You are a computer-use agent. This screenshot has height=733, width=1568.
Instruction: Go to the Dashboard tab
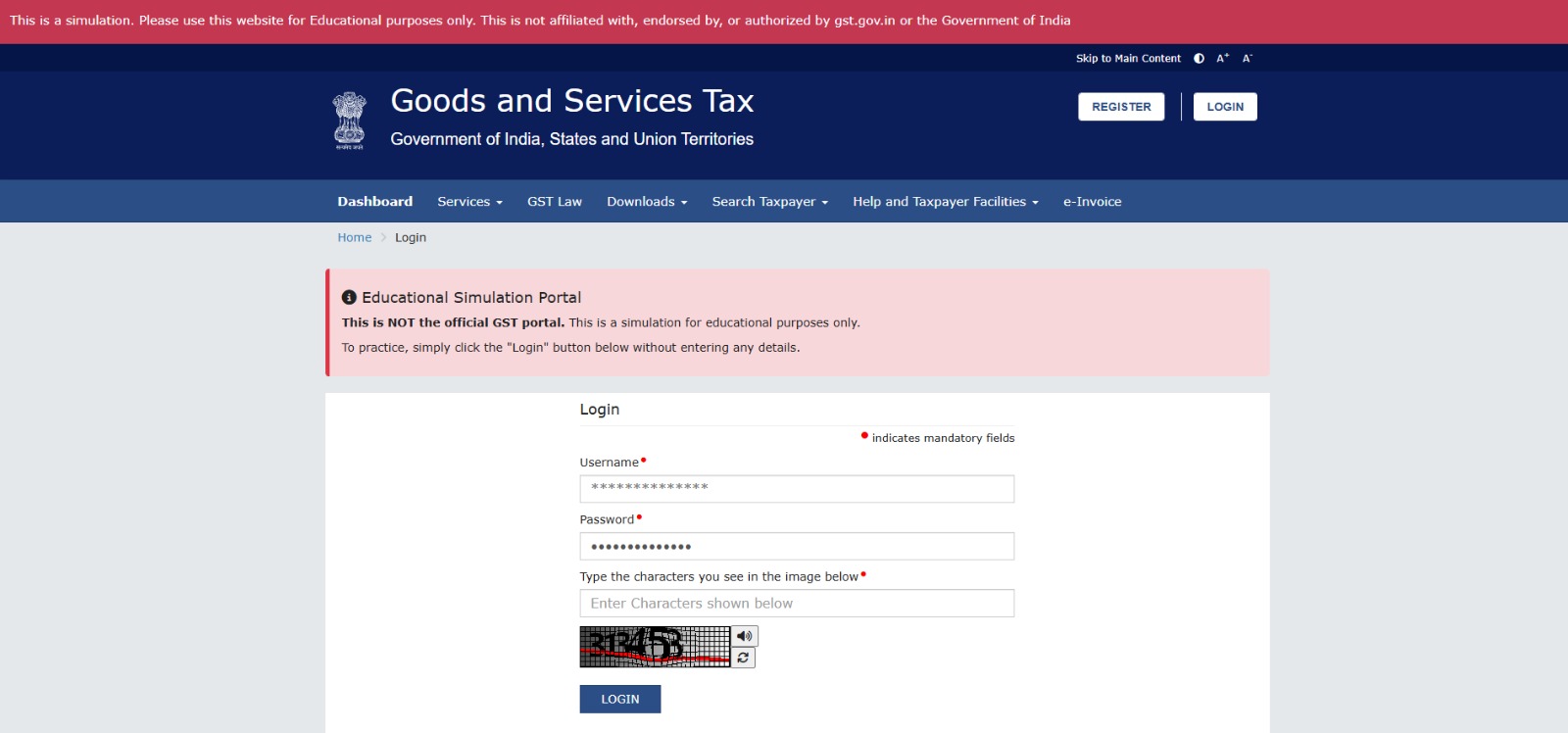[375, 202]
